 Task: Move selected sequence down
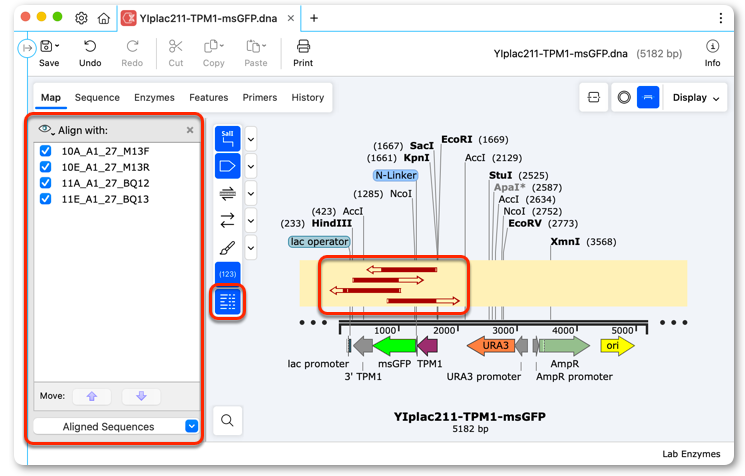[141, 396]
